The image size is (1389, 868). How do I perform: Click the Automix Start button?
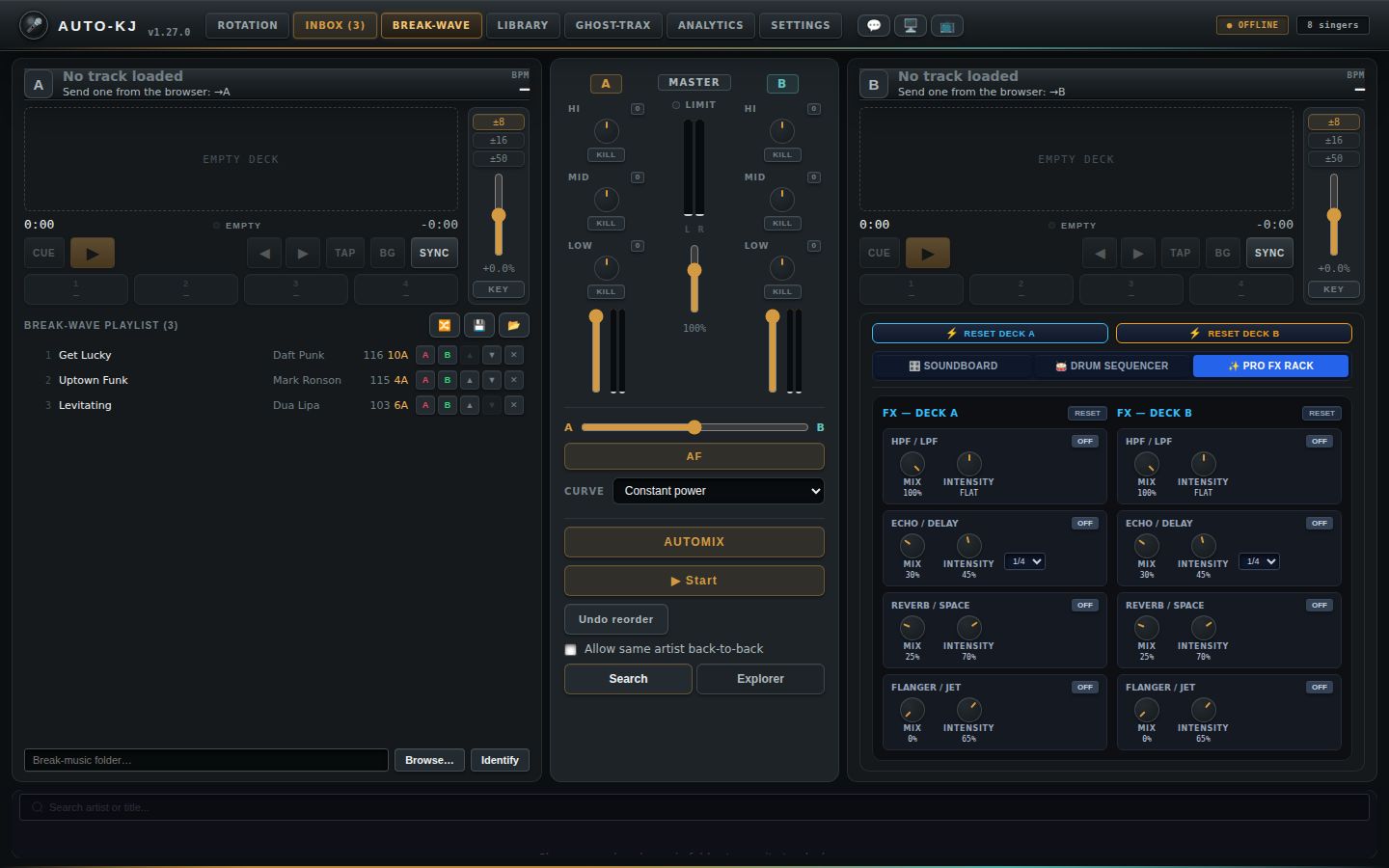click(694, 582)
